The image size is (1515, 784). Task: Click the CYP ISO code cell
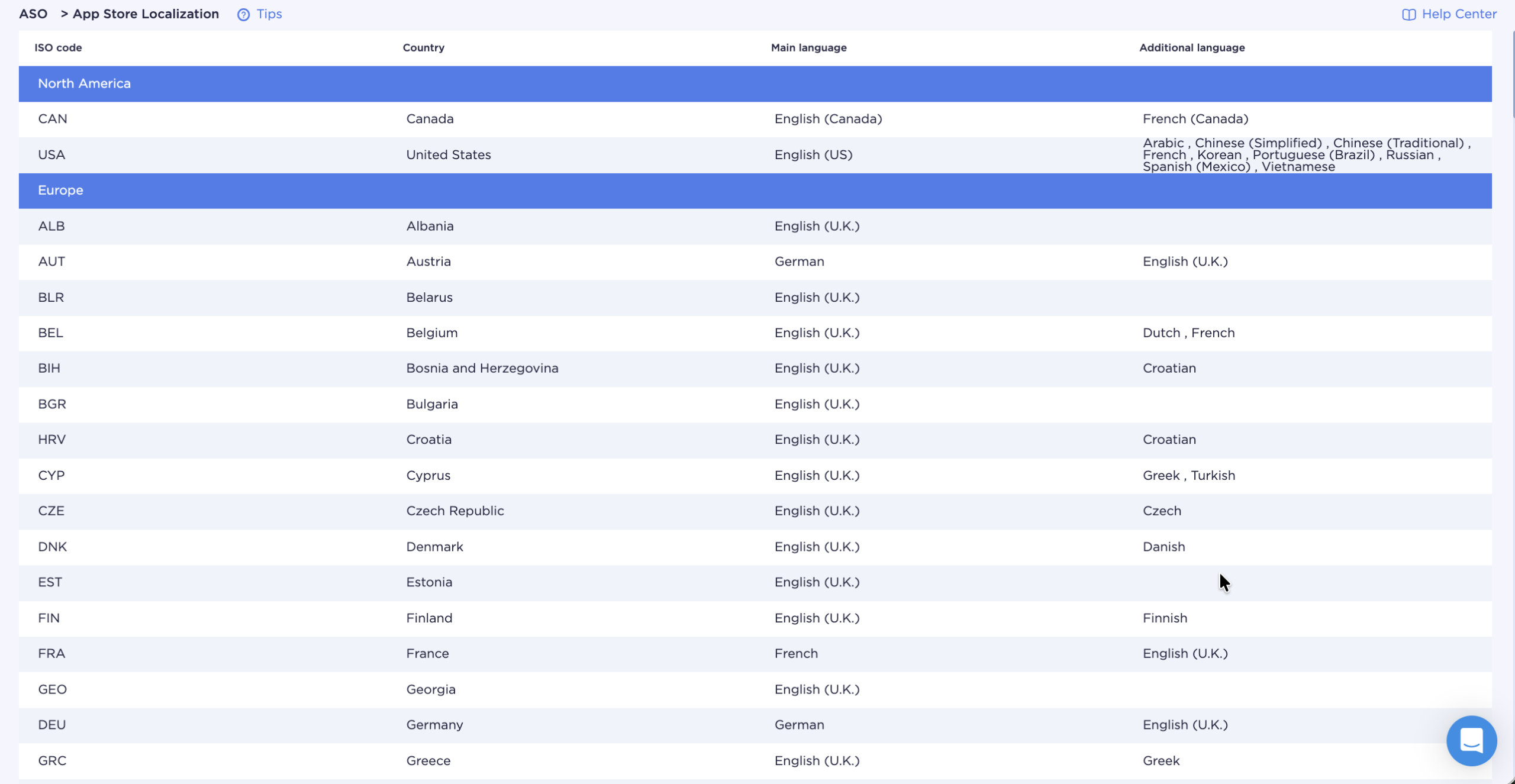[x=51, y=476]
